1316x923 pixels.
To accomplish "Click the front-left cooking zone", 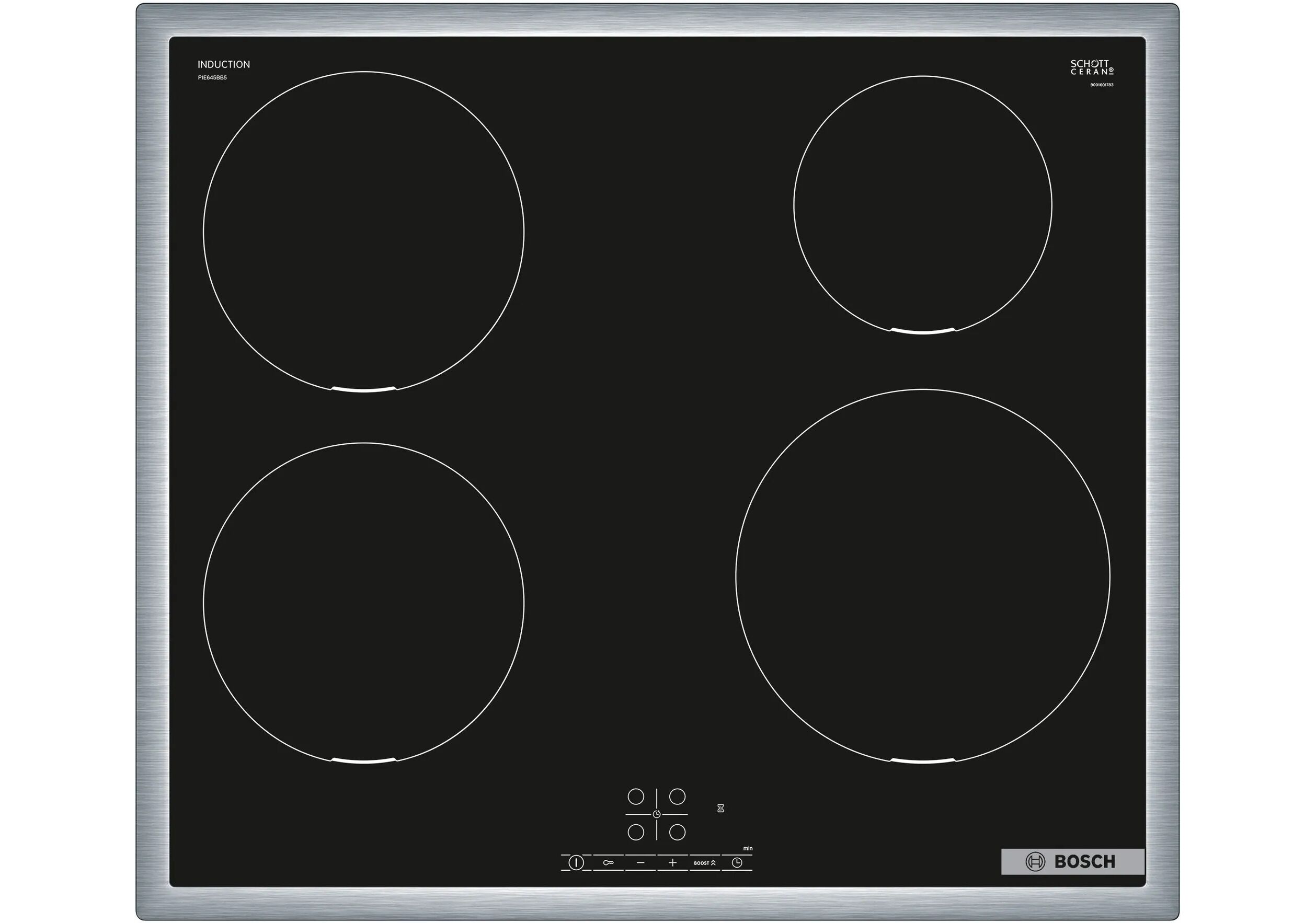I will pyautogui.click(x=363, y=603).
